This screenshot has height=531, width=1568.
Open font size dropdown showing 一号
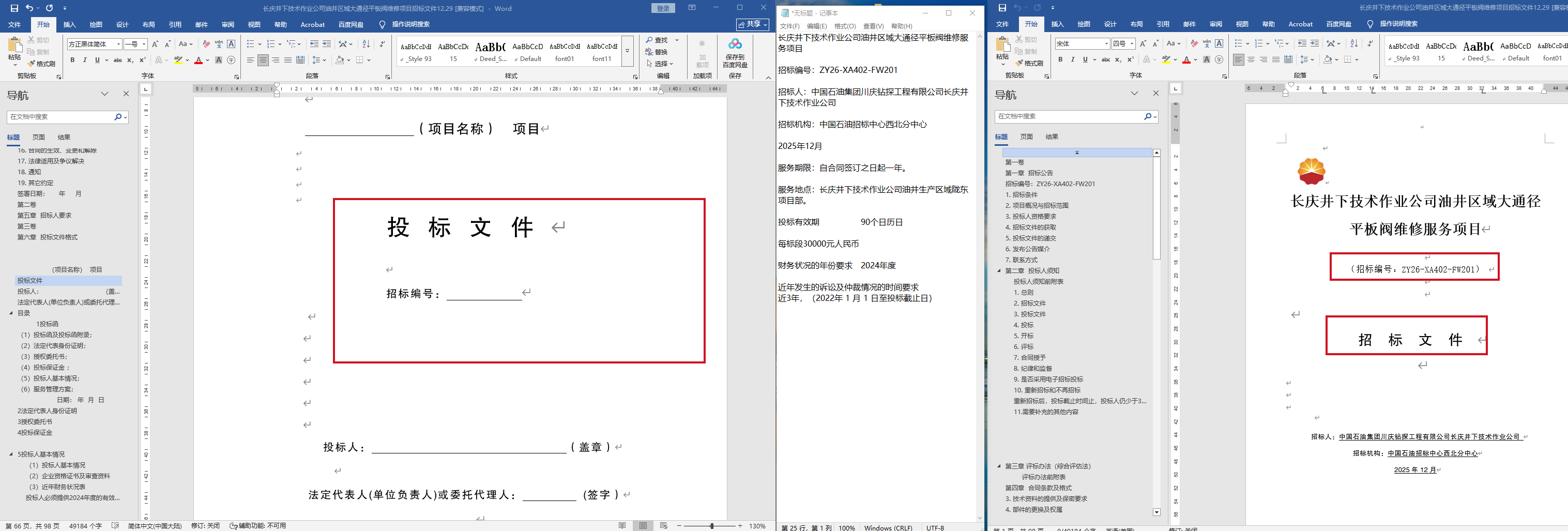144,44
